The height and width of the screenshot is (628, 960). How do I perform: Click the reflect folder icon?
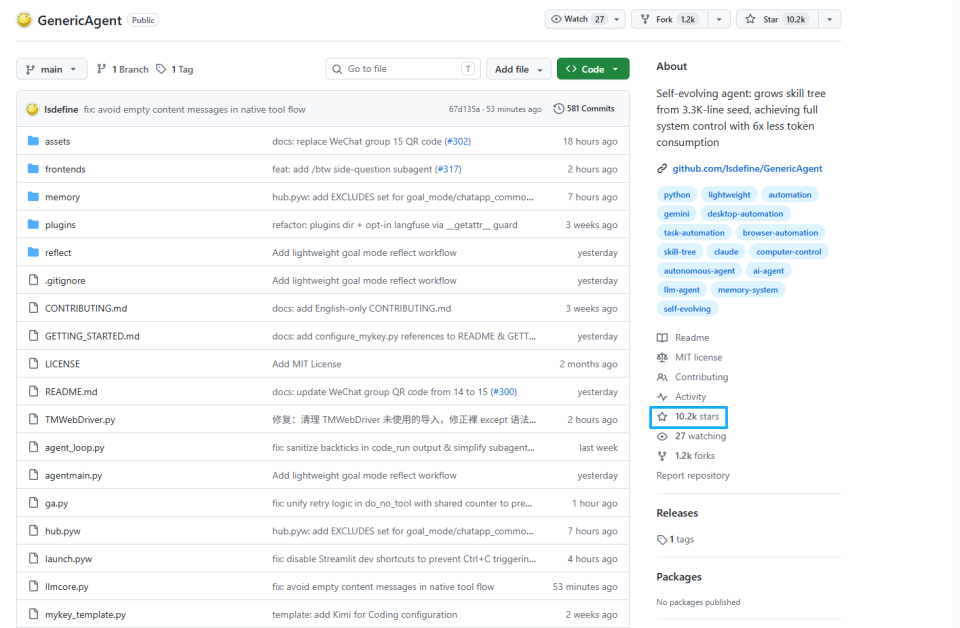pos(34,253)
